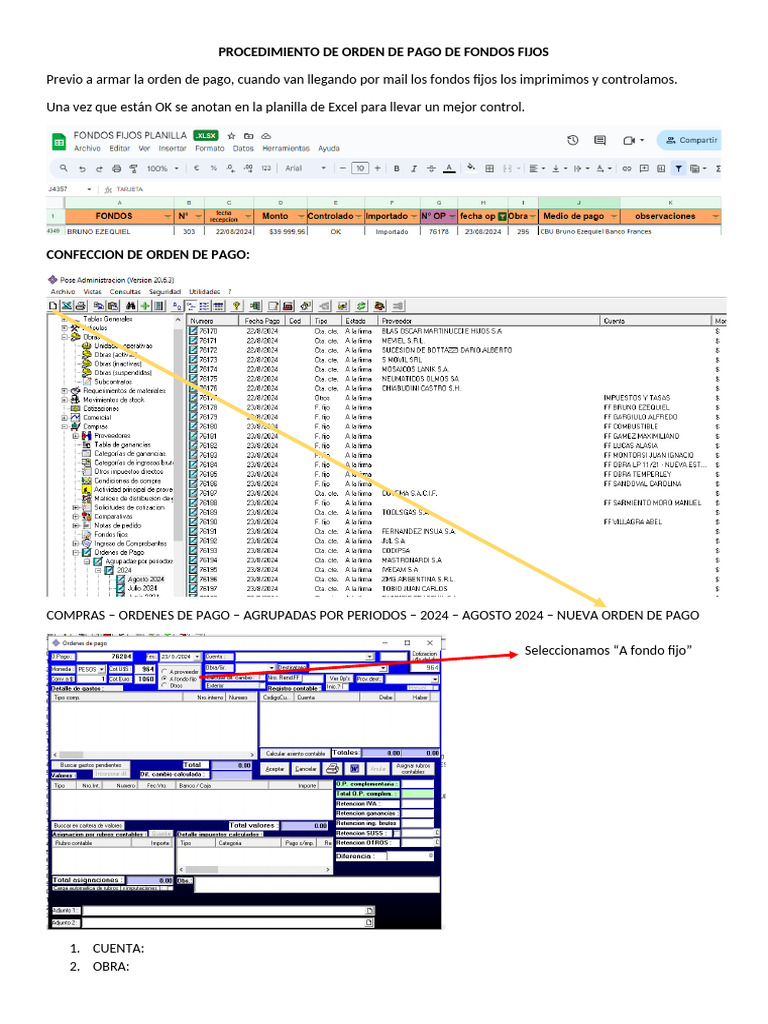This screenshot has width=768, height=1024.
Task: Increase font size with plus button
Action: pos(377,168)
